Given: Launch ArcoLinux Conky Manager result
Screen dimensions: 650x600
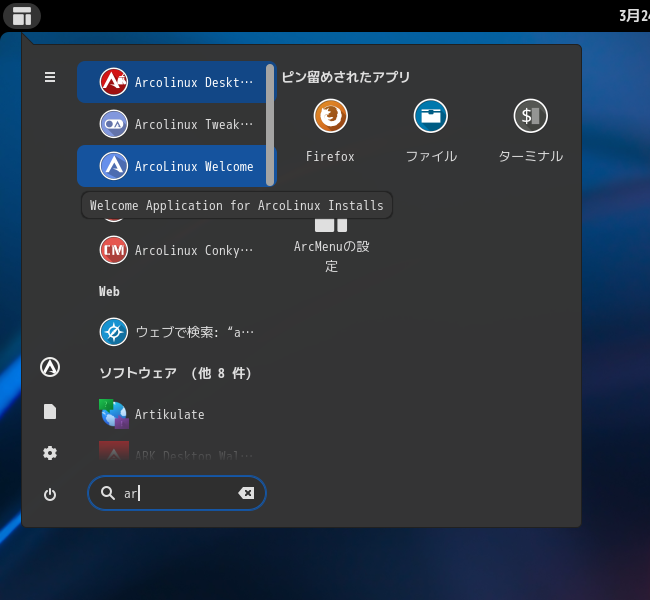Looking at the screenshot, I should point(177,250).
